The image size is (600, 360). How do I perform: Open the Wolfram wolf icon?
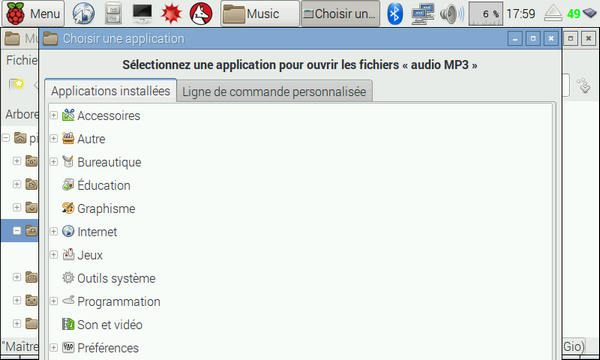[x=201, y=13]
